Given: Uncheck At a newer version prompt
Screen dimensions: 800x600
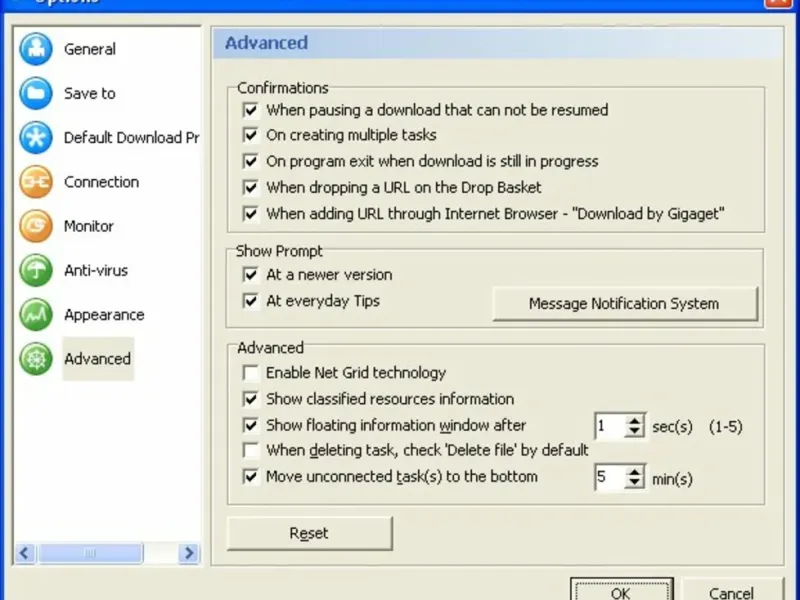Looking at the screenshot, I should 251,275.
